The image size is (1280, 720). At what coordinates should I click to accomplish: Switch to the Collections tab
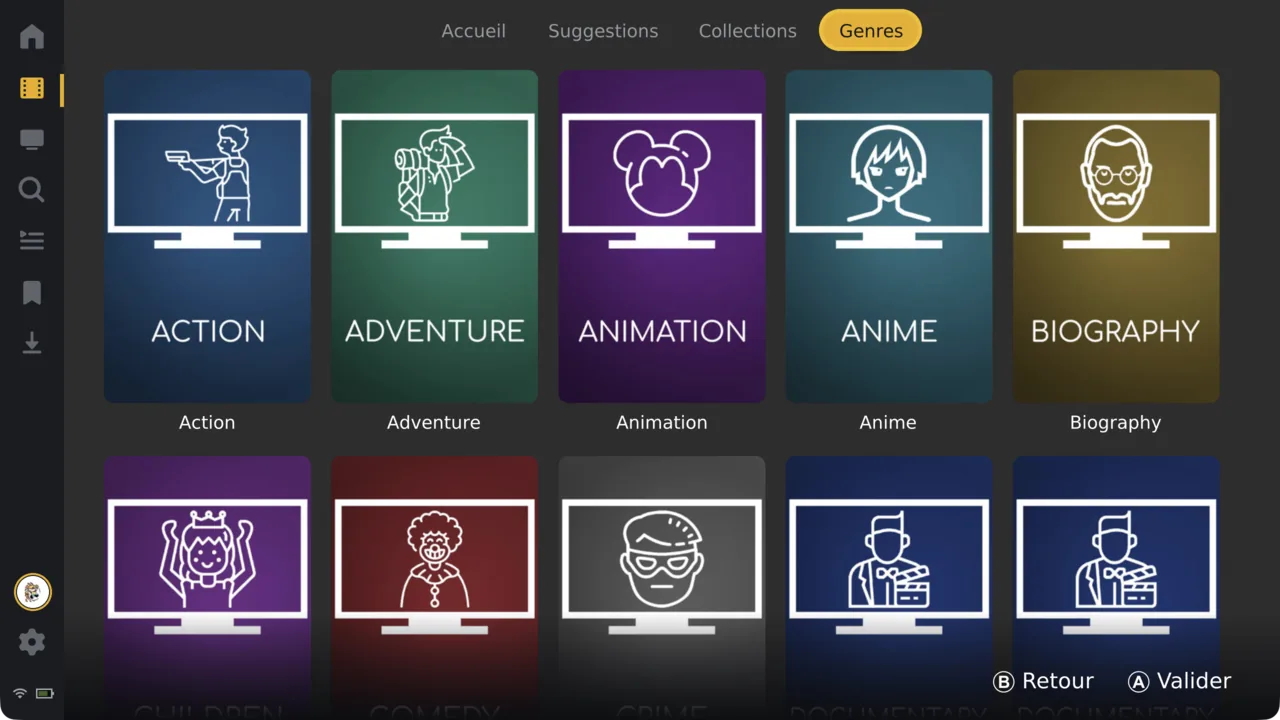[x=748, y=31]
